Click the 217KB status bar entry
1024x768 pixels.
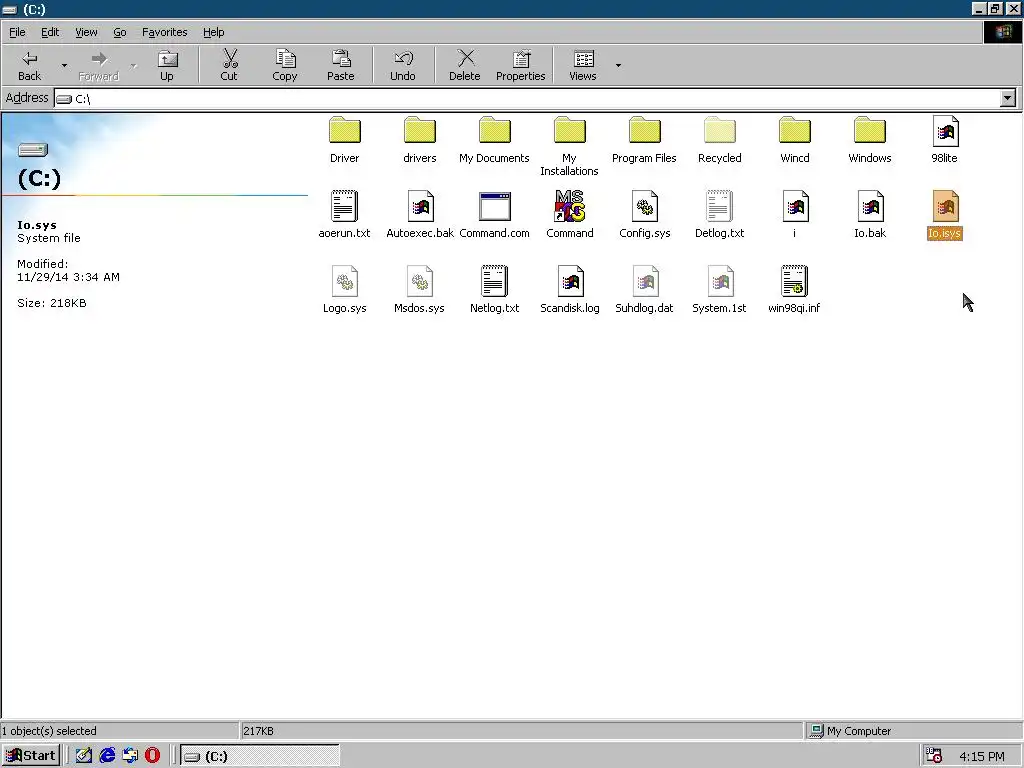click(x=521, y=731)
